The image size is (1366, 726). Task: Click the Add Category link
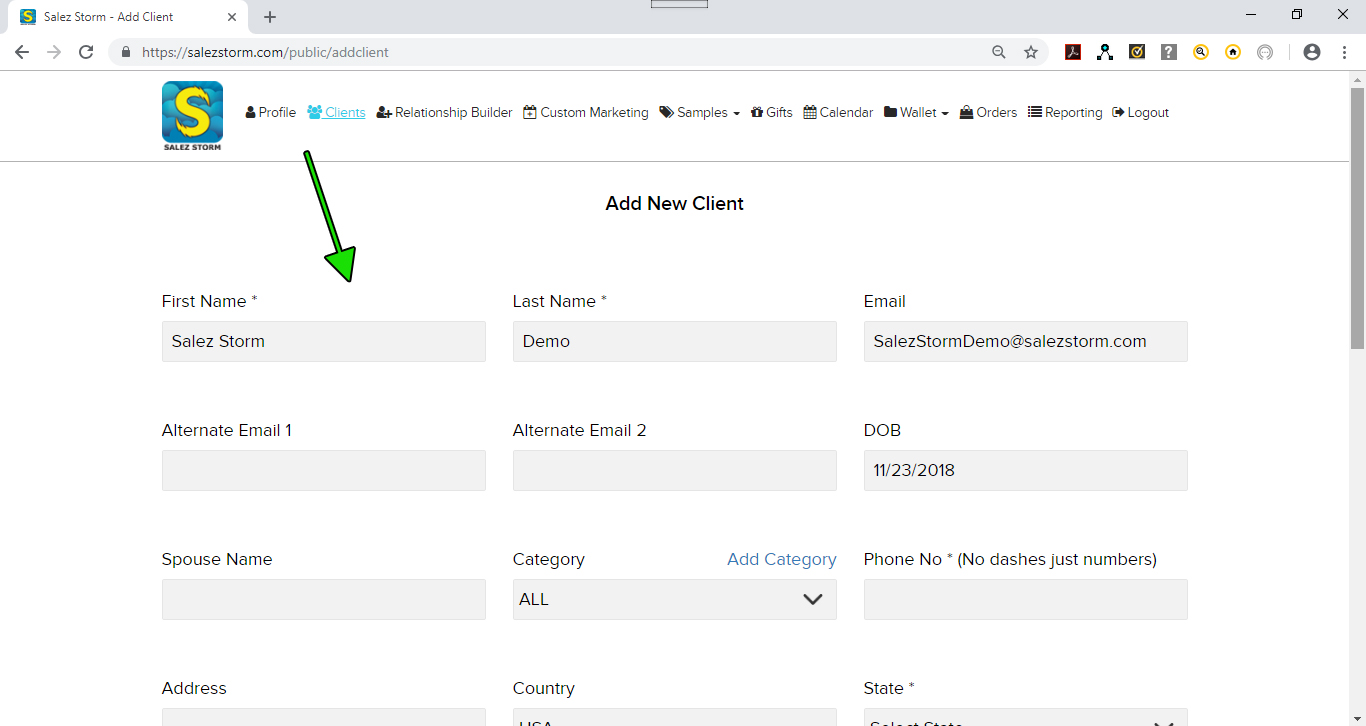[781, 559]
